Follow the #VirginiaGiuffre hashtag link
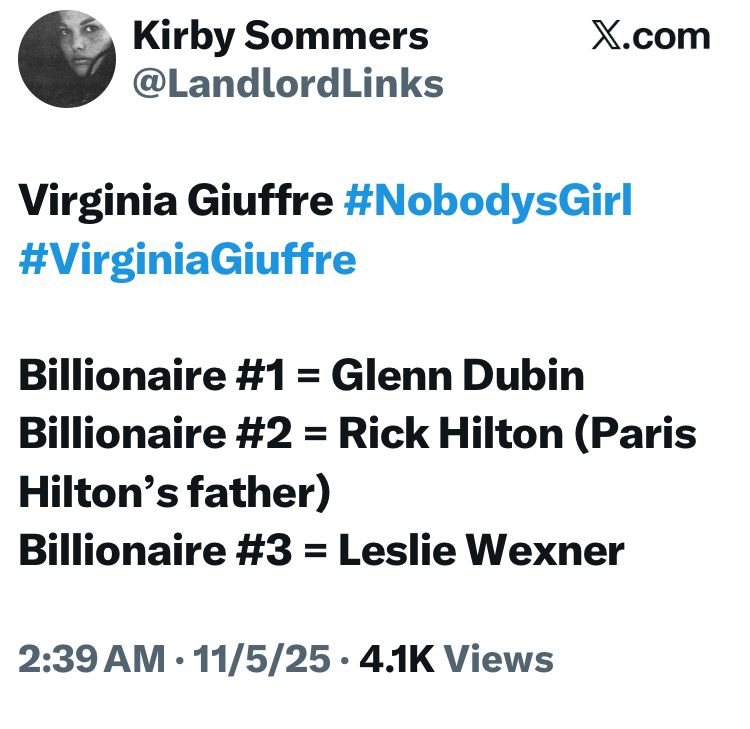Image resolution: width=750 pixels, height=729 pixels. coord(187,259)
